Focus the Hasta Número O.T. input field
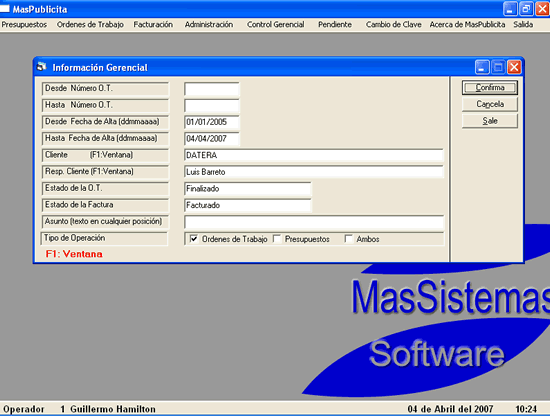 pyautogui.click(x=212, y=105)
